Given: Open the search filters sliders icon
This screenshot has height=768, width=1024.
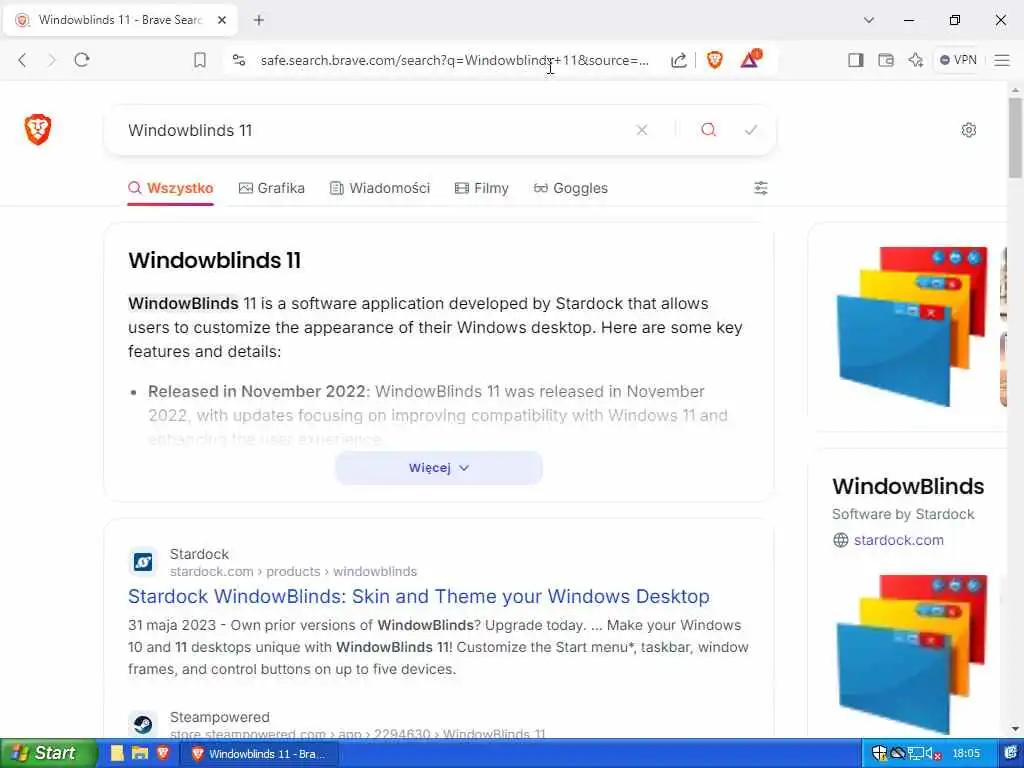Looking at the screenshot, I should 761,188.
